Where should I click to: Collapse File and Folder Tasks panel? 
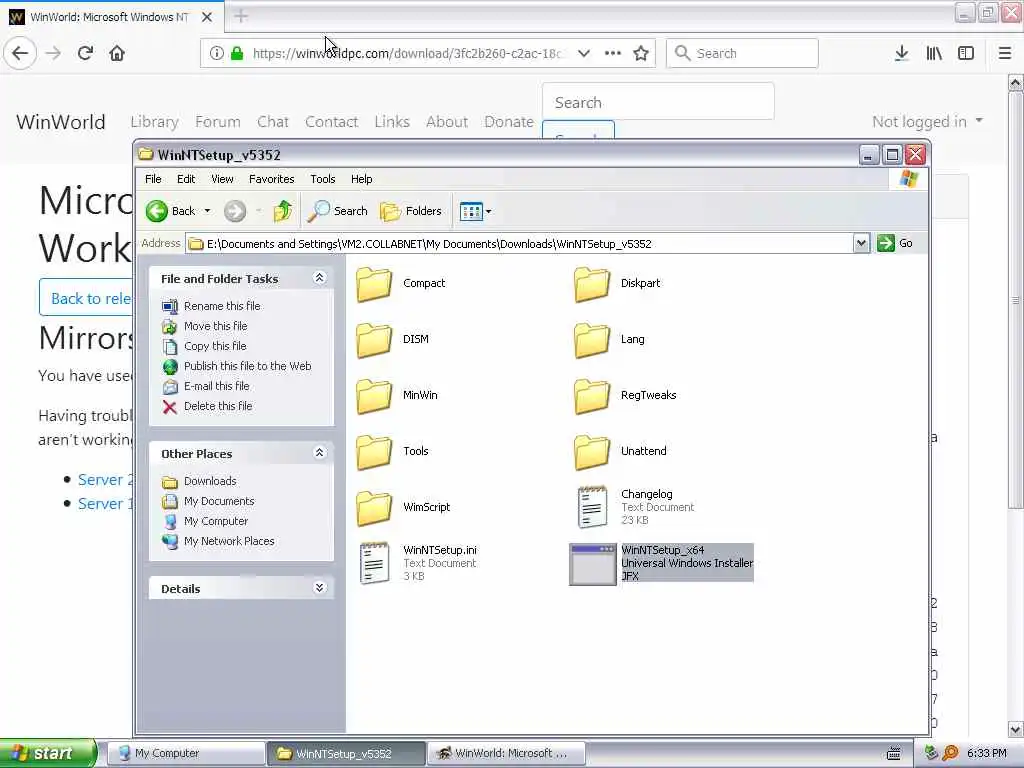(319, 278)
